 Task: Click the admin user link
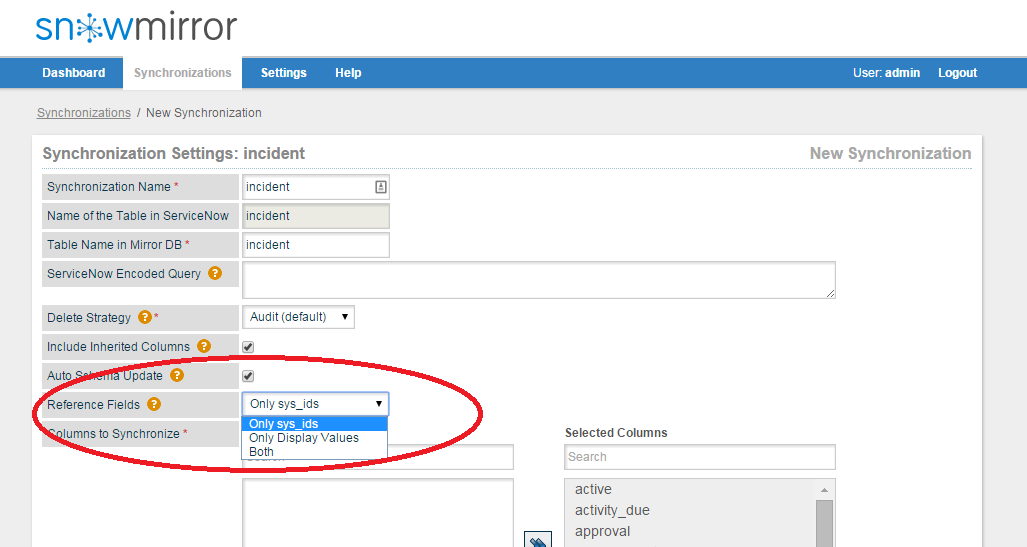click(903, 73)
